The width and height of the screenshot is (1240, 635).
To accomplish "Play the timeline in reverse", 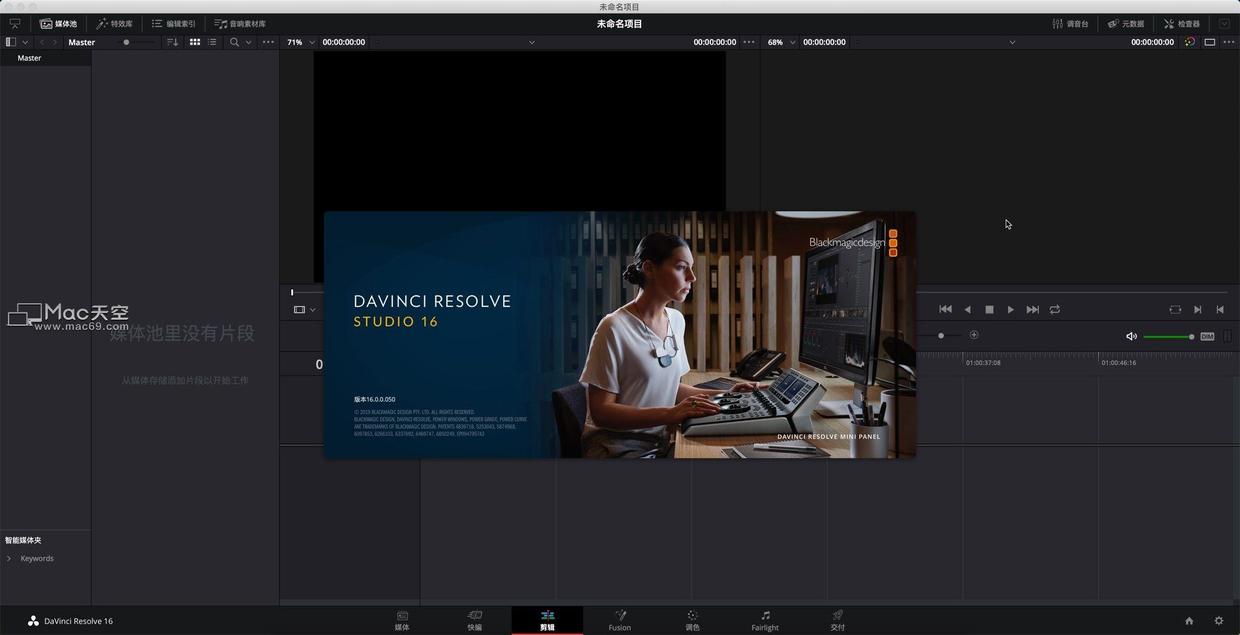I will click(967, 309).
